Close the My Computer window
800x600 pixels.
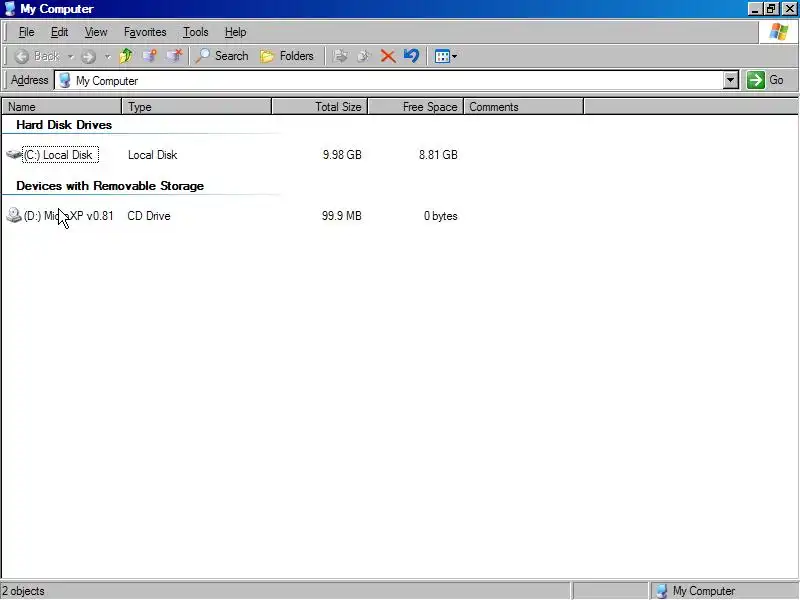pyautogui.click(x=790, y=9)
